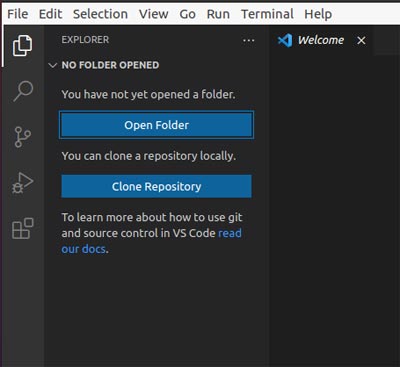Open the Explorer view in the activity bar
Viewport: 400px width, 367px height.
22,45
